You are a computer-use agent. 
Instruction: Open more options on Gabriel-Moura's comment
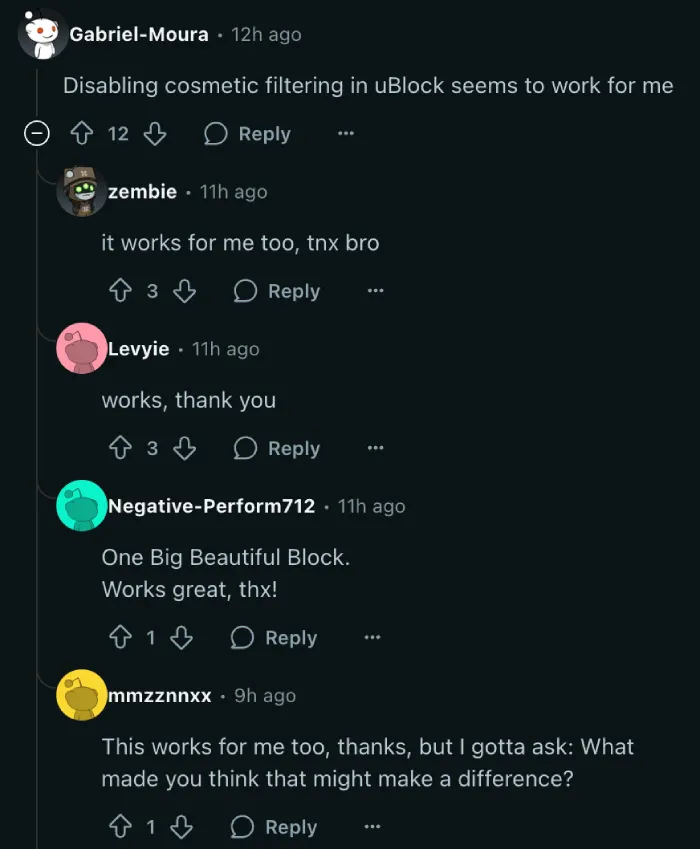[345, 134]
